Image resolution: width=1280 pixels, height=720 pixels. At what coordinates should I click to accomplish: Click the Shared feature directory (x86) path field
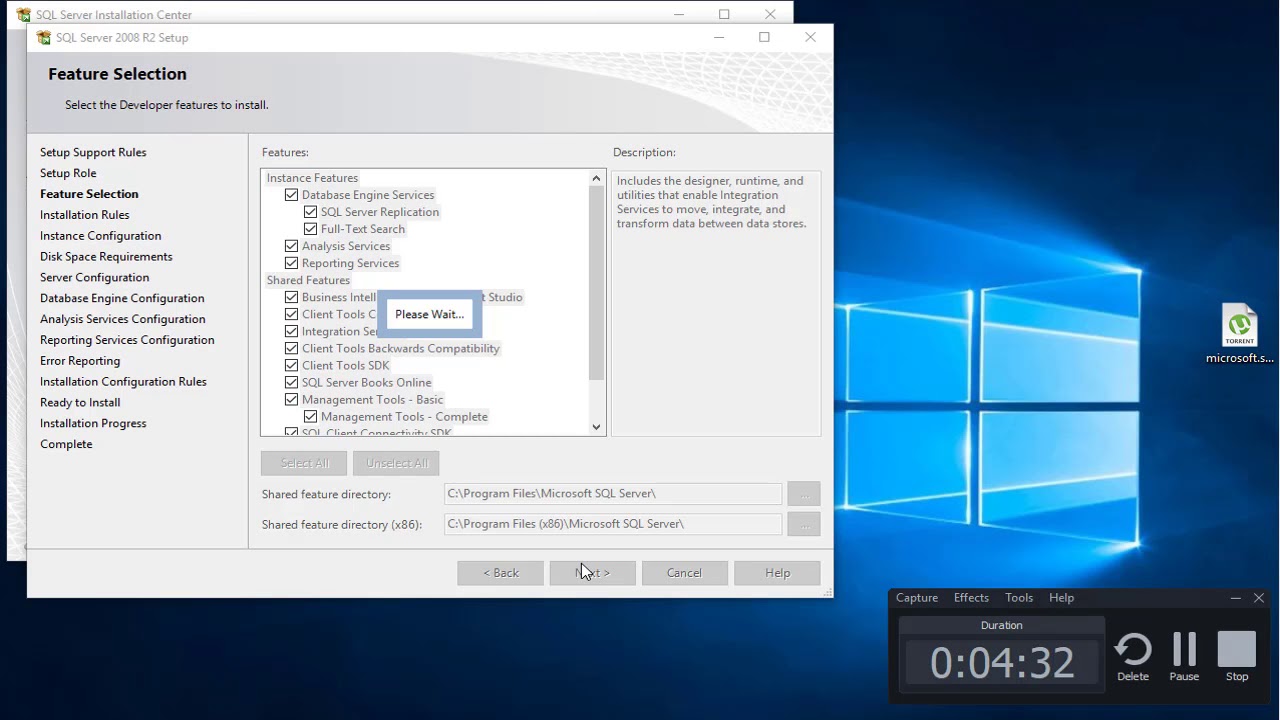[613, 524]
